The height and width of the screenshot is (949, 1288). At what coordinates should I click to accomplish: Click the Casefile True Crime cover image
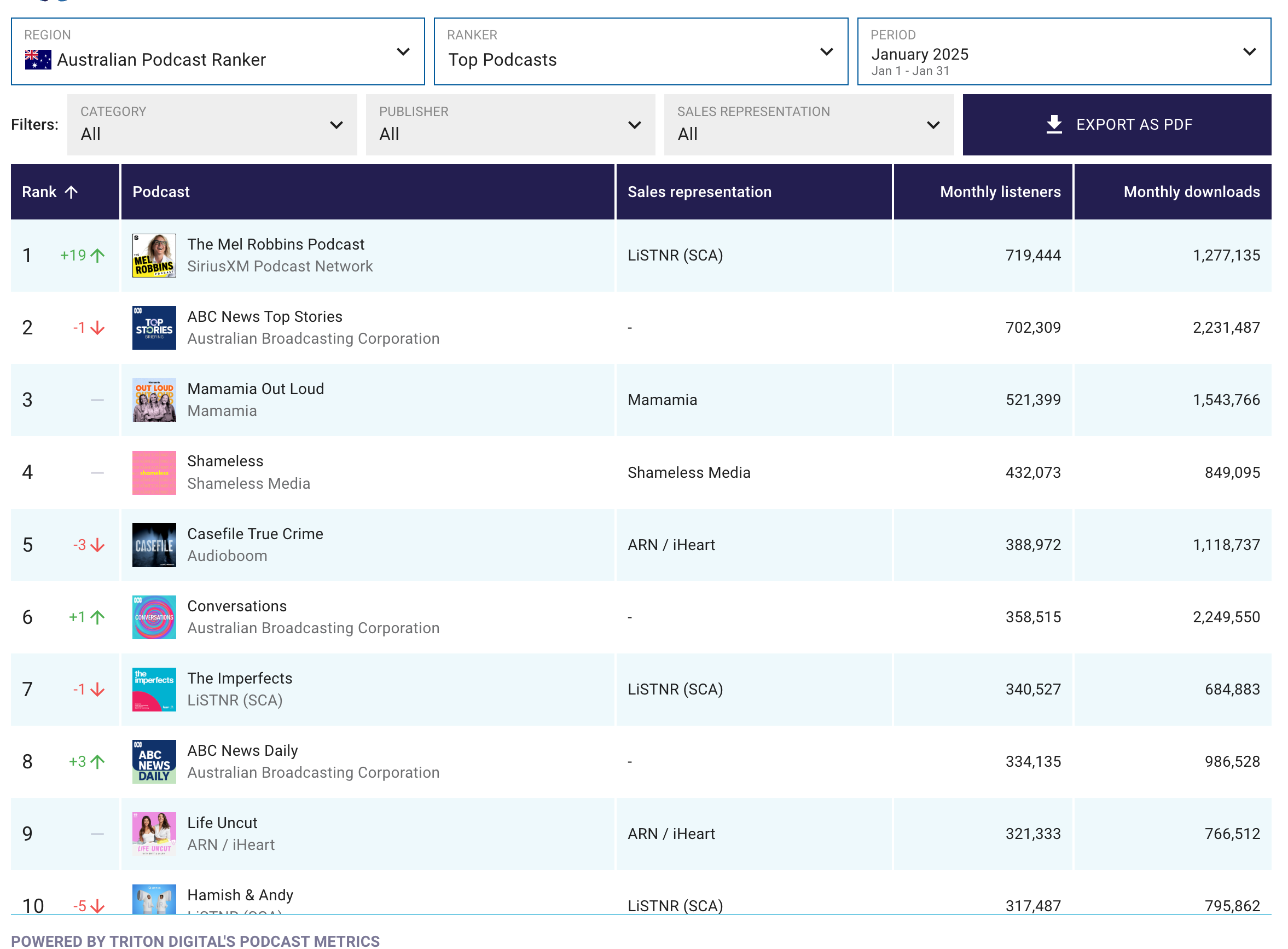[154, 545]
